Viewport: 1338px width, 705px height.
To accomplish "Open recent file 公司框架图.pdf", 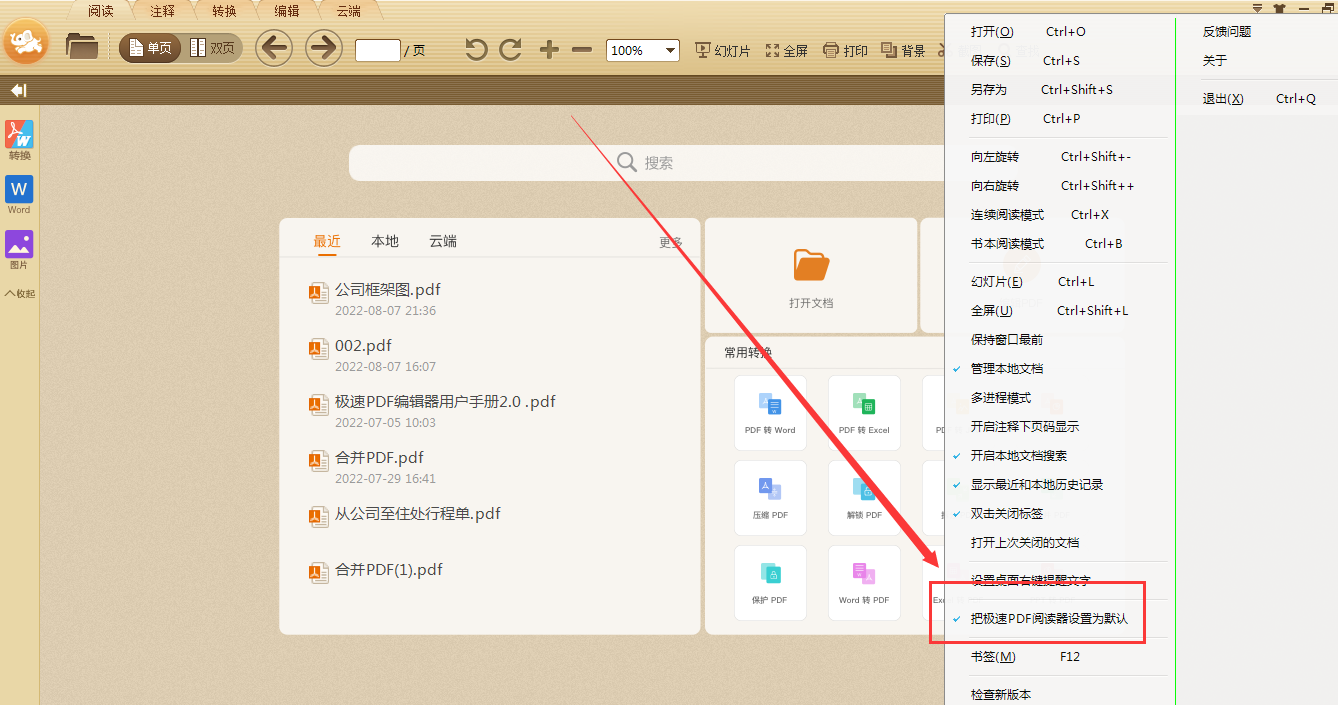I will point(388,290).
